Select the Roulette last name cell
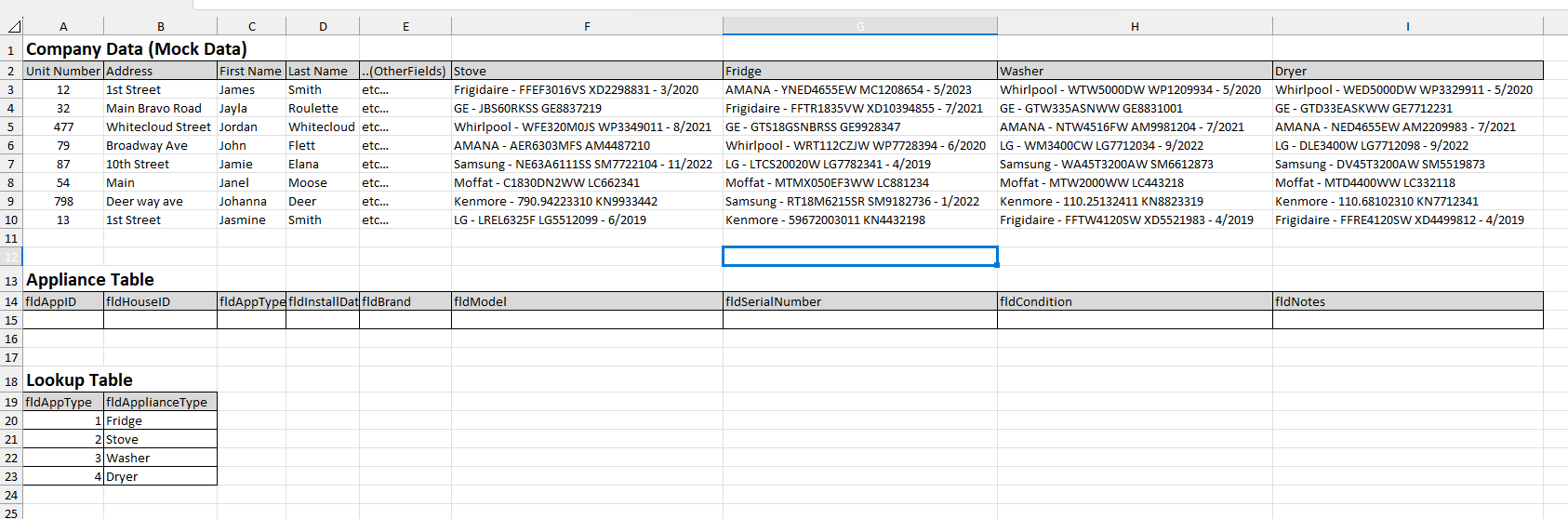The height and width of the screenshot is (519, 1568). (x=323, y=108)
